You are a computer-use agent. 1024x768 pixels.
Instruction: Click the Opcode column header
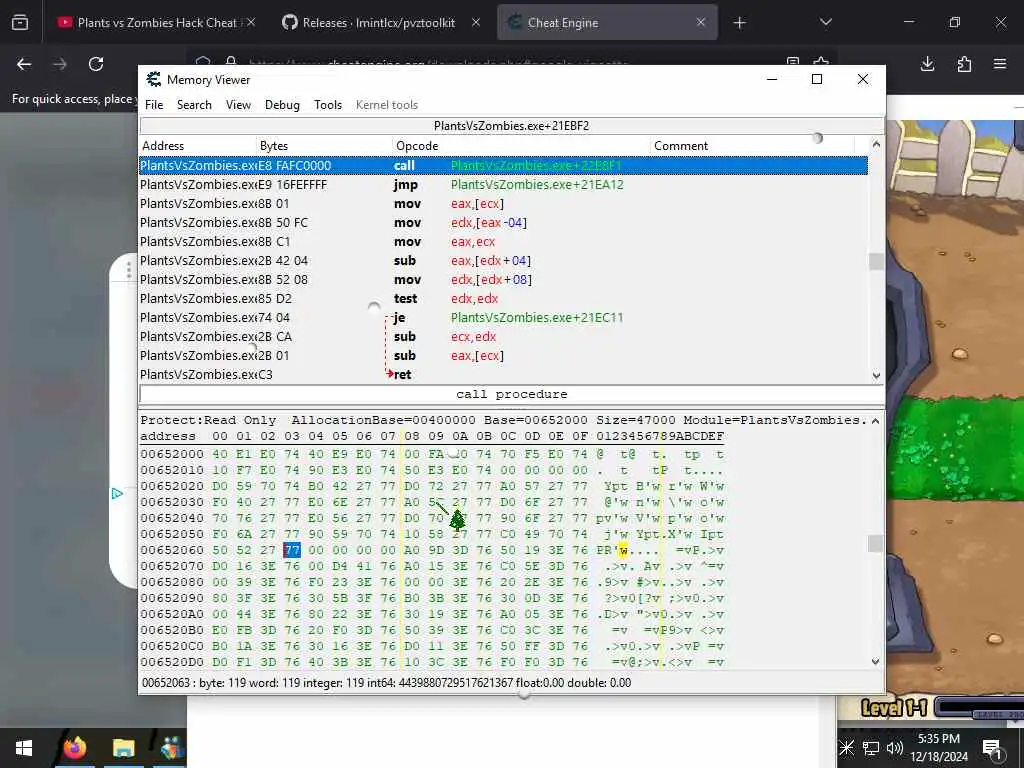[x=522, y=146]
